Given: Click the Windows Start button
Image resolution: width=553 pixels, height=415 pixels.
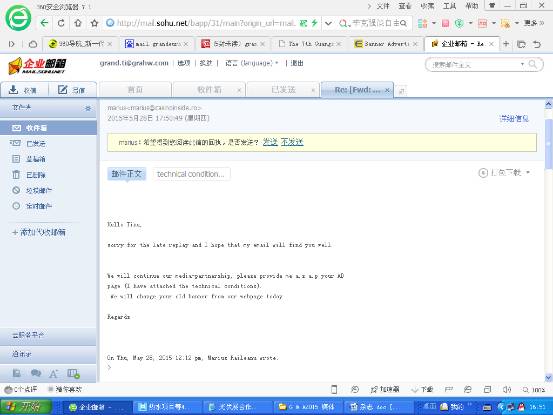Looking at the screenshot, I should click(x=25, y=407).
